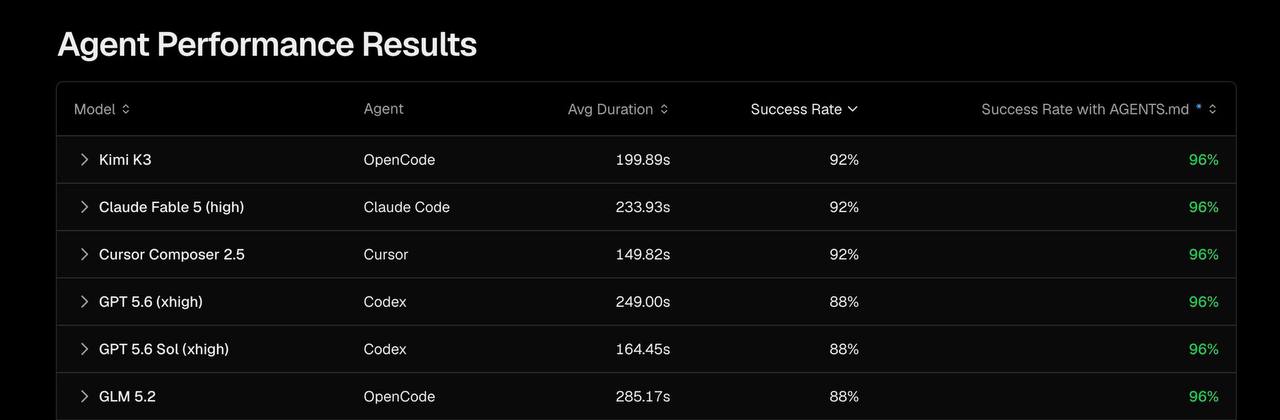Viewport: 1280px width, 420px height.
Task: Click Avg Duration sort arrows icon
Action: pos(664,109)
